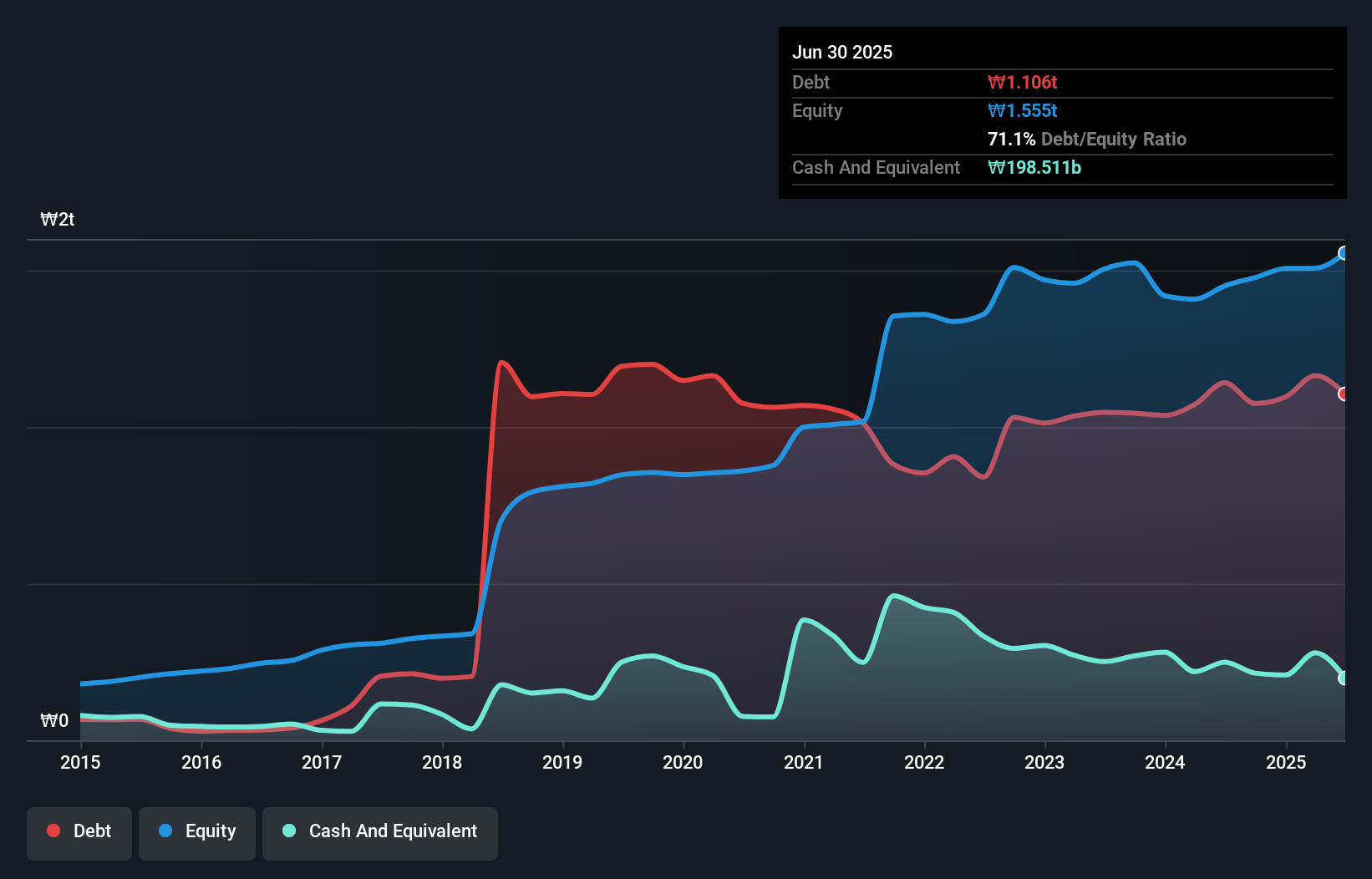Click the ₩1.106t Debt value
This screenshot has height=879, width=1372.
(1022, 82)
